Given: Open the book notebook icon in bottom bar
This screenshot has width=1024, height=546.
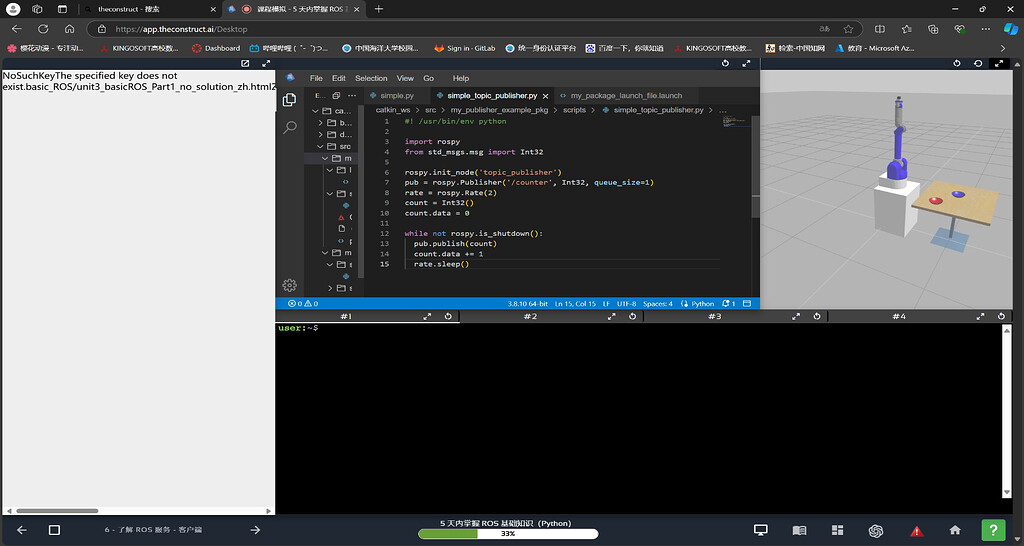Looking at the screenshot, I should pos(799,530).
